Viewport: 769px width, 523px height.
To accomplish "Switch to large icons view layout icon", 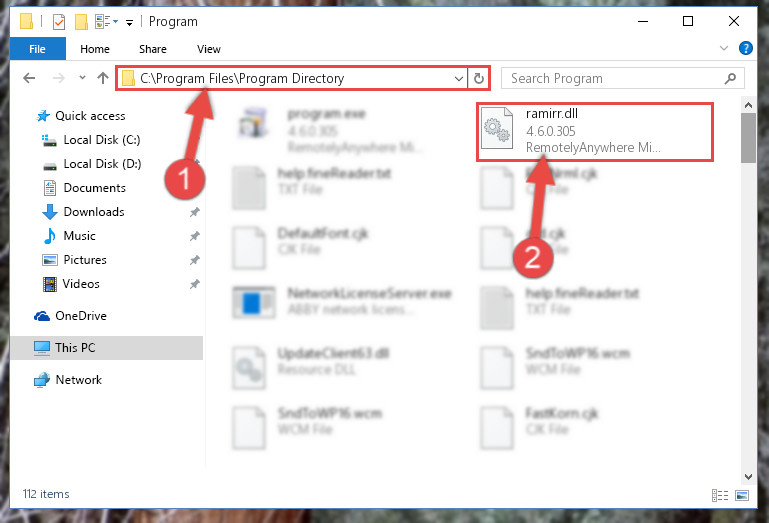I will pos(742,495).
